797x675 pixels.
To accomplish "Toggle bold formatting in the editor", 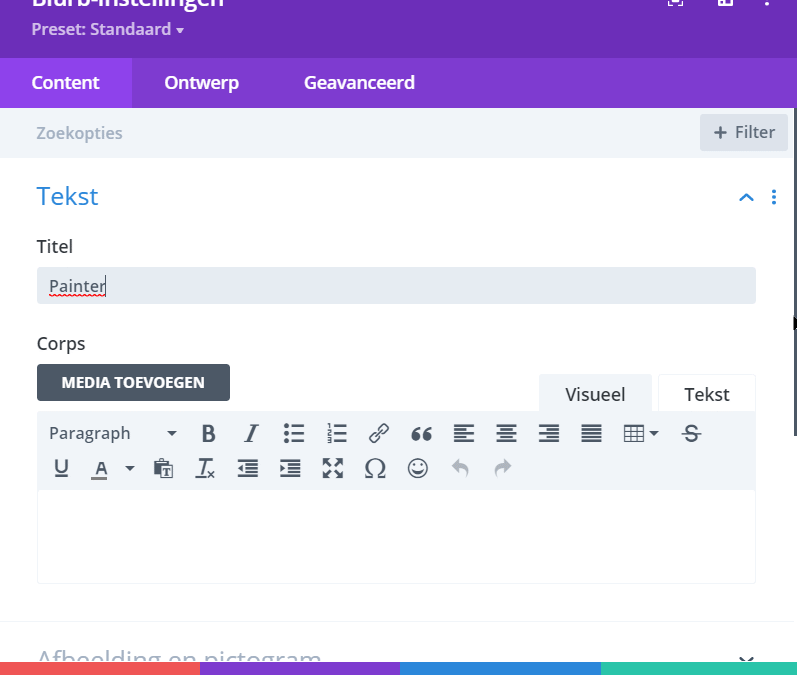I will coord(208,433).
